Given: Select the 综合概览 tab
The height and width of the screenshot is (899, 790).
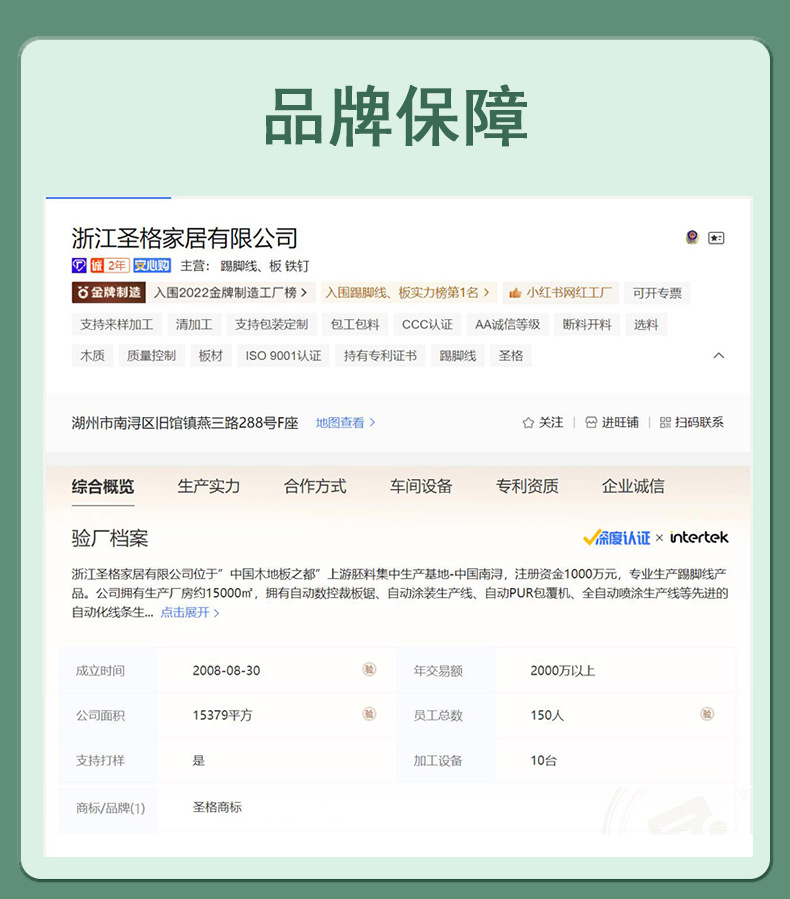Looking at the screenshot, I should coord(103,487).
